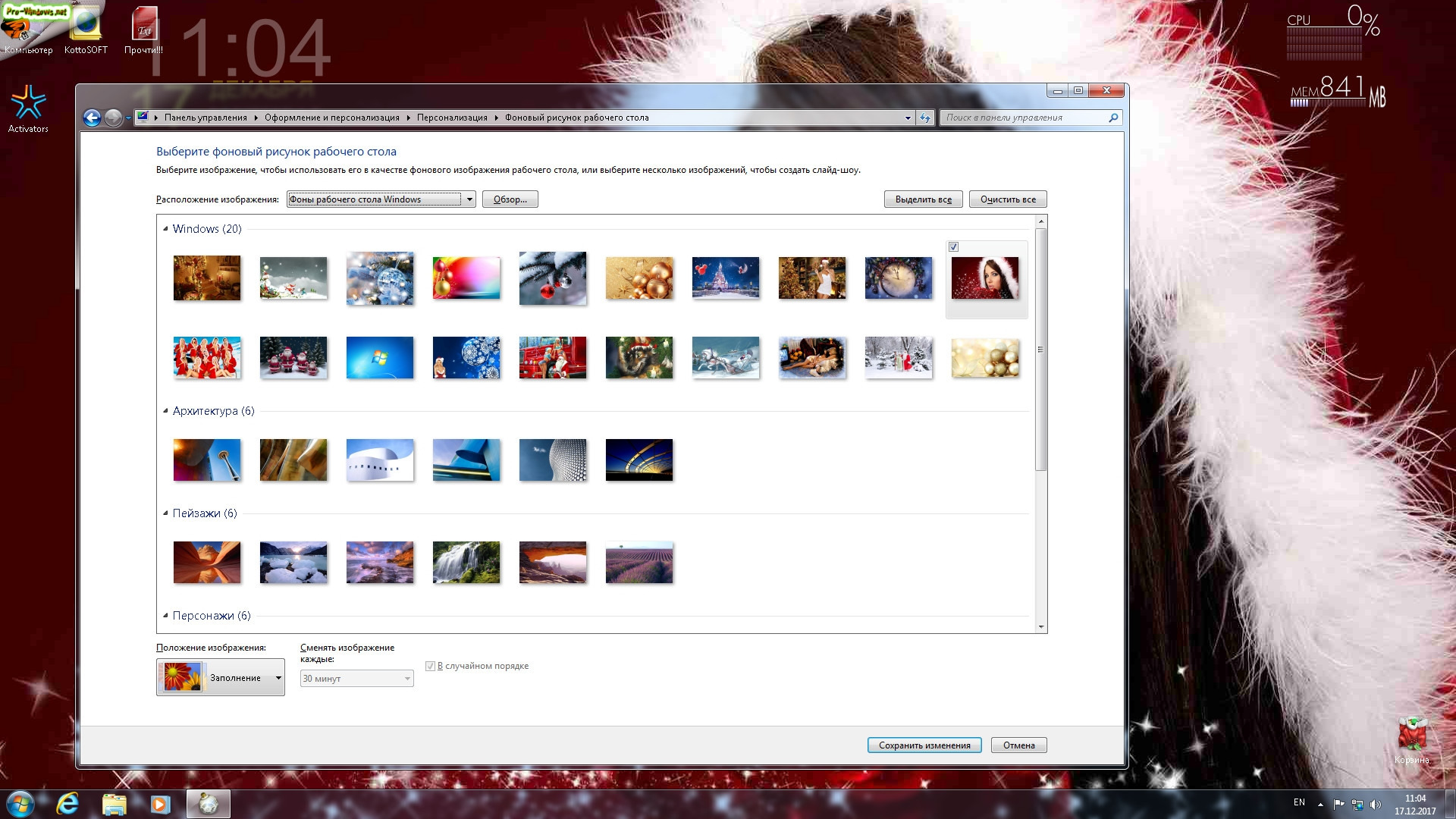
Task: Collapse the Архитектура group
Action: [165, 411]
